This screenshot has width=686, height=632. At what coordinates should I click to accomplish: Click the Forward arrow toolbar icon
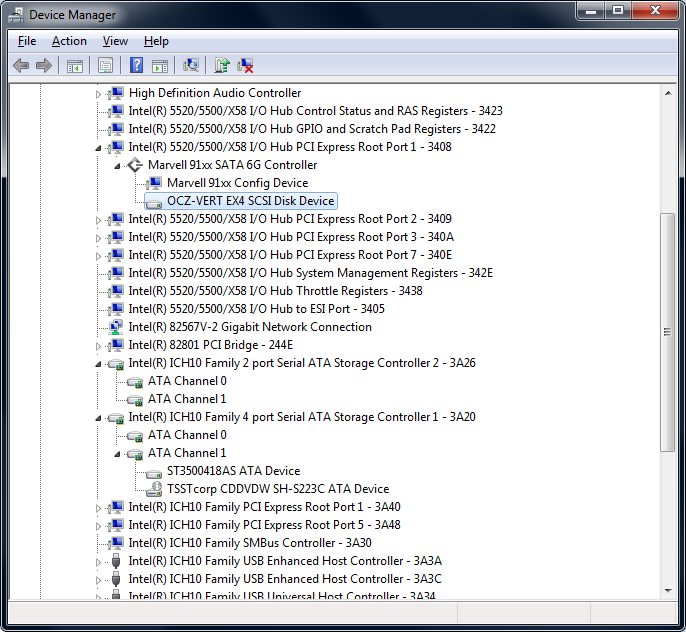point(44,66)
